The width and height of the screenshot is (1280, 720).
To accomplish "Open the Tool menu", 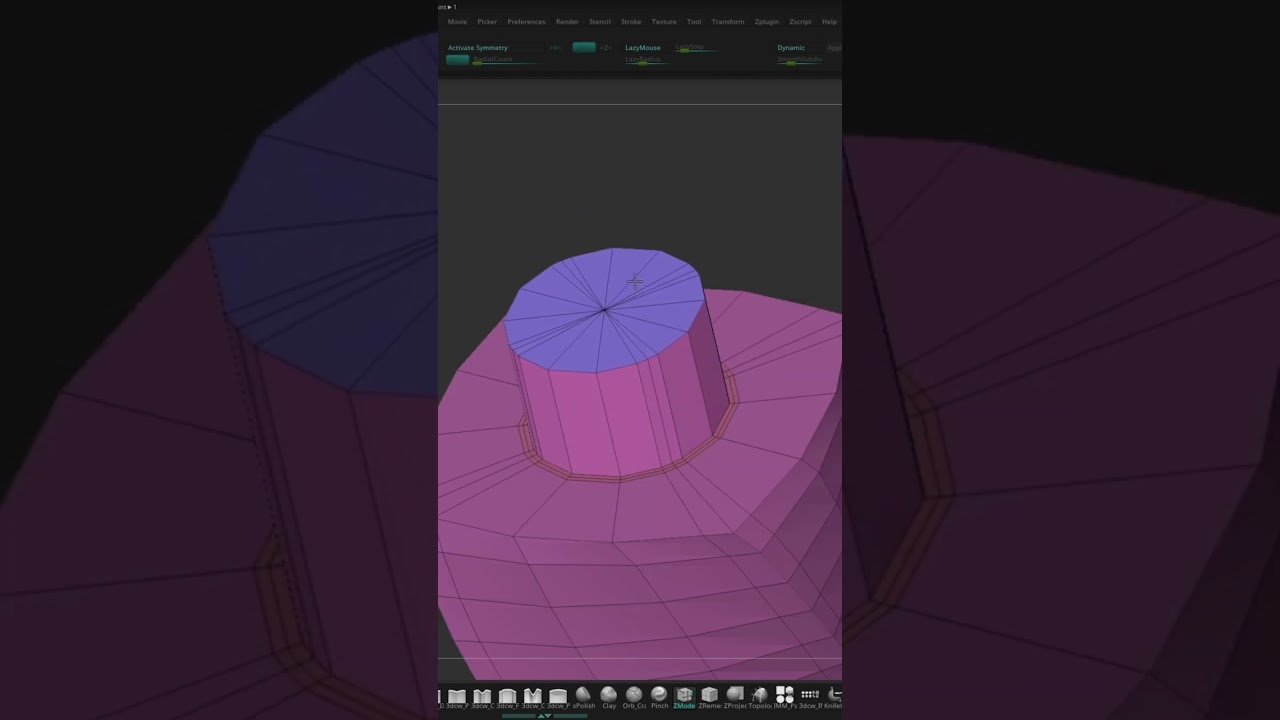I will pyautogui.click(x=694, y=22).
